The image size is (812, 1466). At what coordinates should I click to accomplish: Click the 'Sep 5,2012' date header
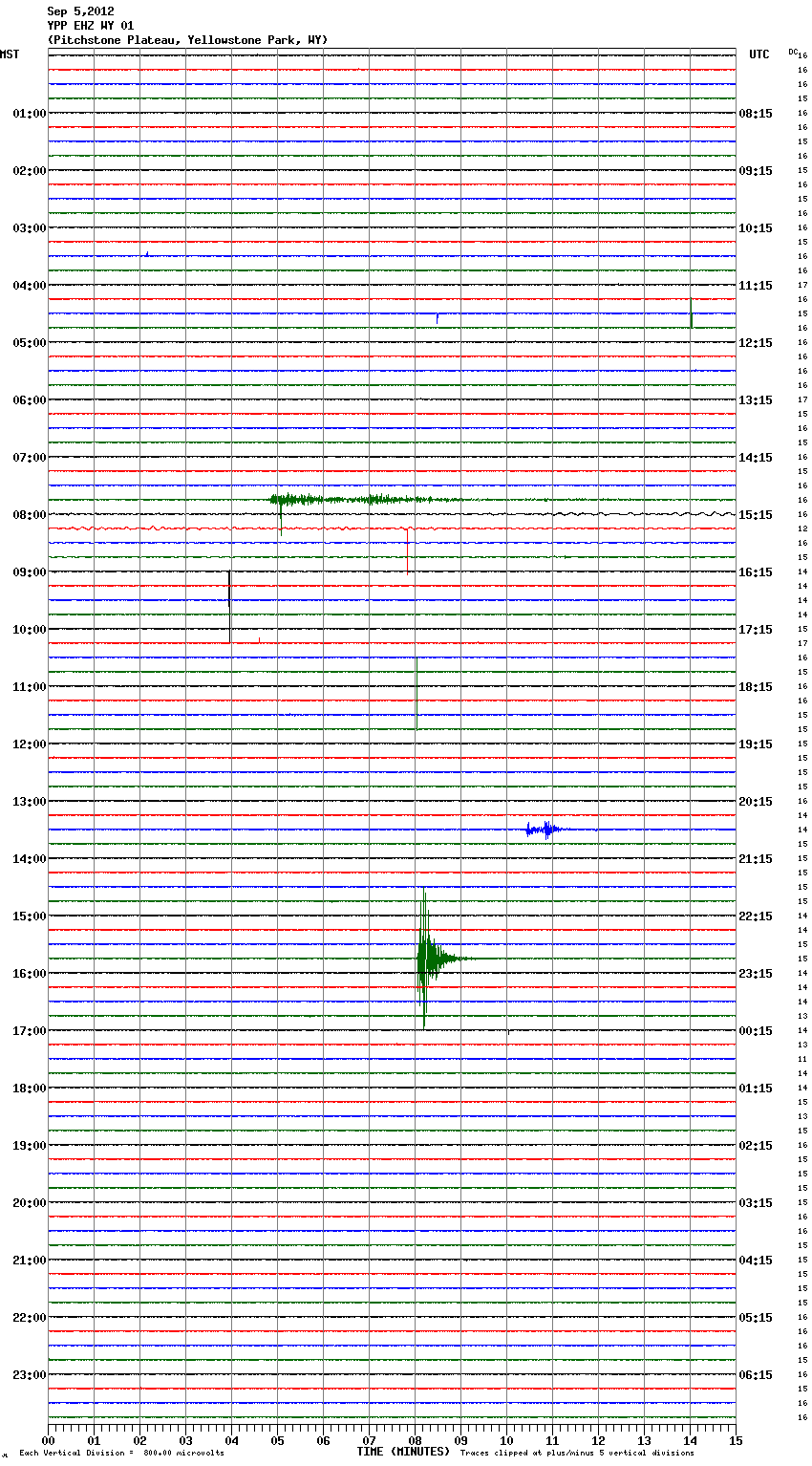pyautogui.click(x=80, y=11)
